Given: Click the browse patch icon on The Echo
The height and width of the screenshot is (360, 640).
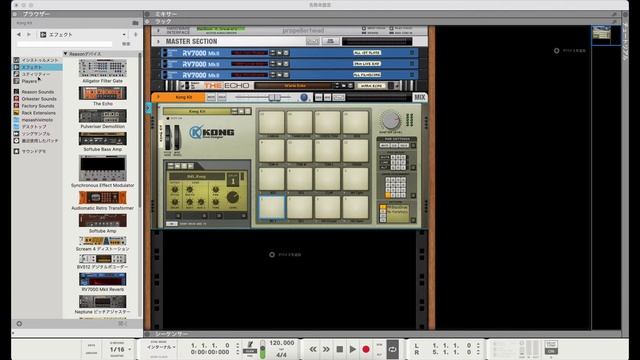Looking at the screenshot, I should click(344, 86).
